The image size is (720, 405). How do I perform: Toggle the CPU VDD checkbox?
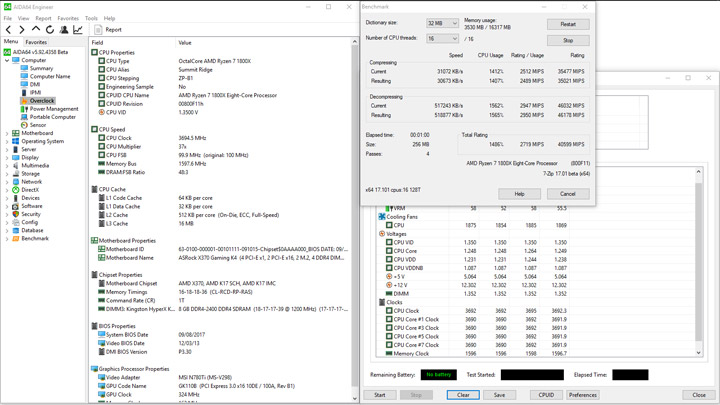pos(389,259)
